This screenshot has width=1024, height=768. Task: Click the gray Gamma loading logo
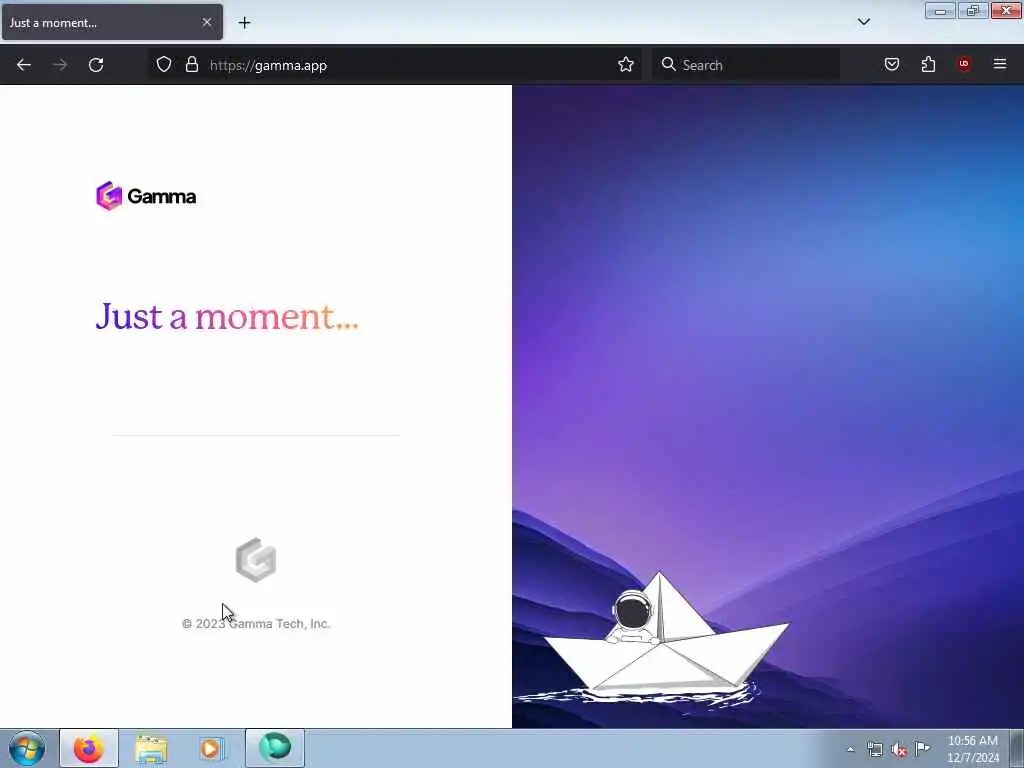[x=255, y=560]
